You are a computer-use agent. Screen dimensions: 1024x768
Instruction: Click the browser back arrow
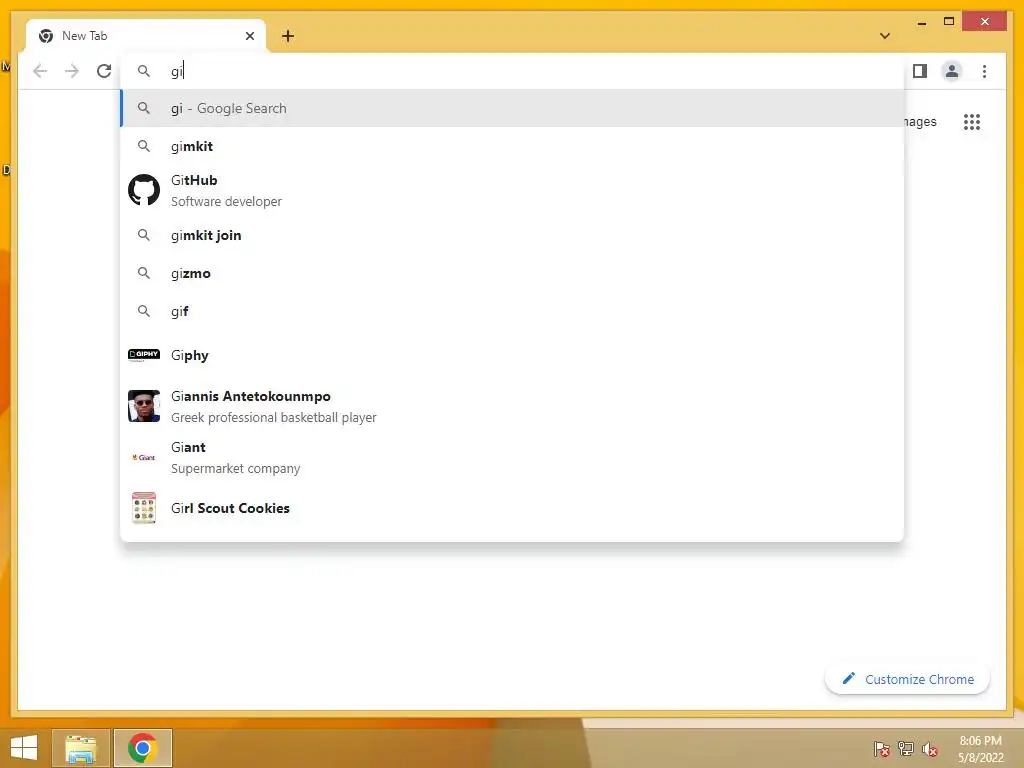click(x=40, y=71)
